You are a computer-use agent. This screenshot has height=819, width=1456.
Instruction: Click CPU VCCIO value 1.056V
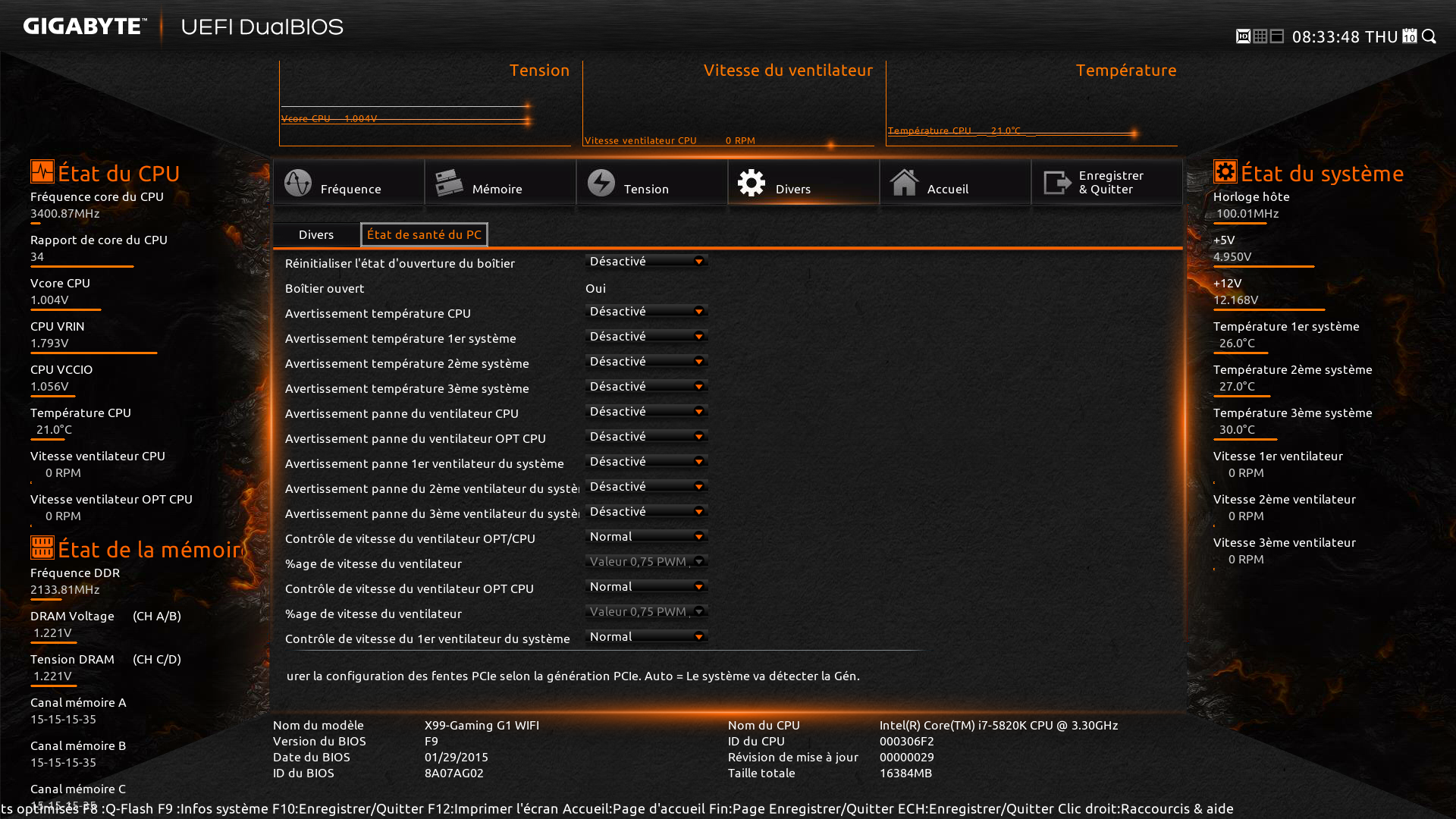click(49, 387)
